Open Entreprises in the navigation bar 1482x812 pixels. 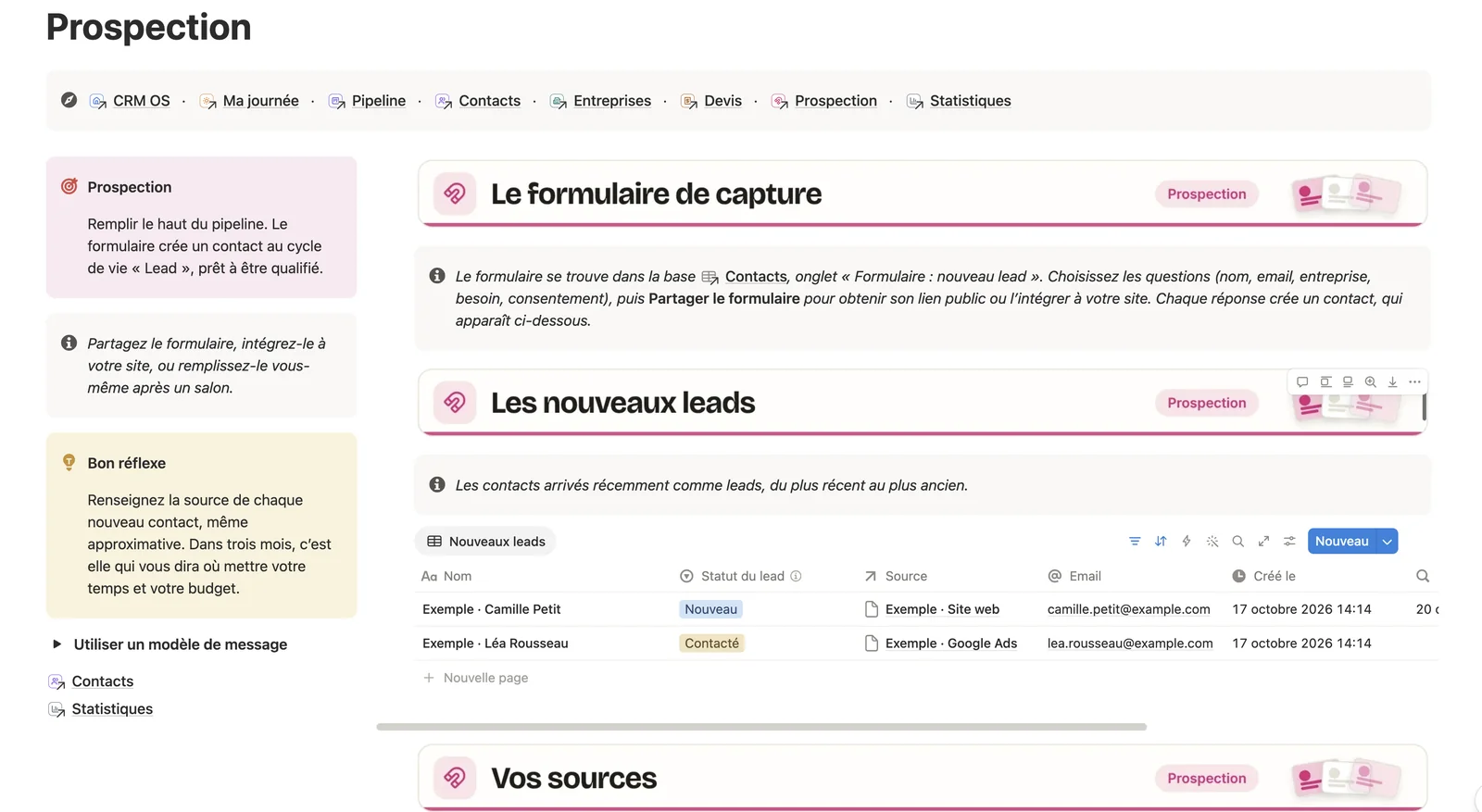(600, 101)
